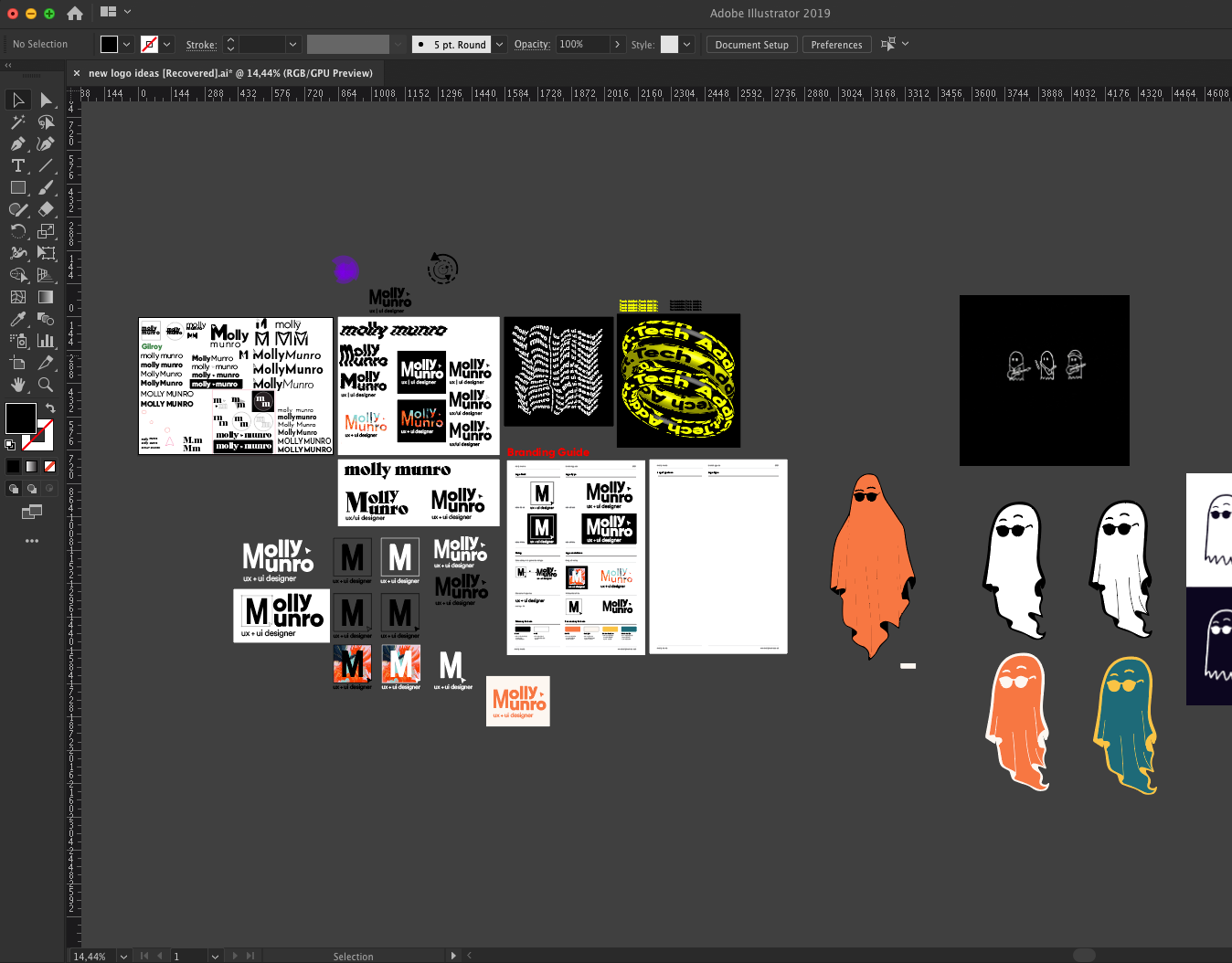Select the Type tool
The height and width of the screenshot is (963, 1232).
pos(17,165)
